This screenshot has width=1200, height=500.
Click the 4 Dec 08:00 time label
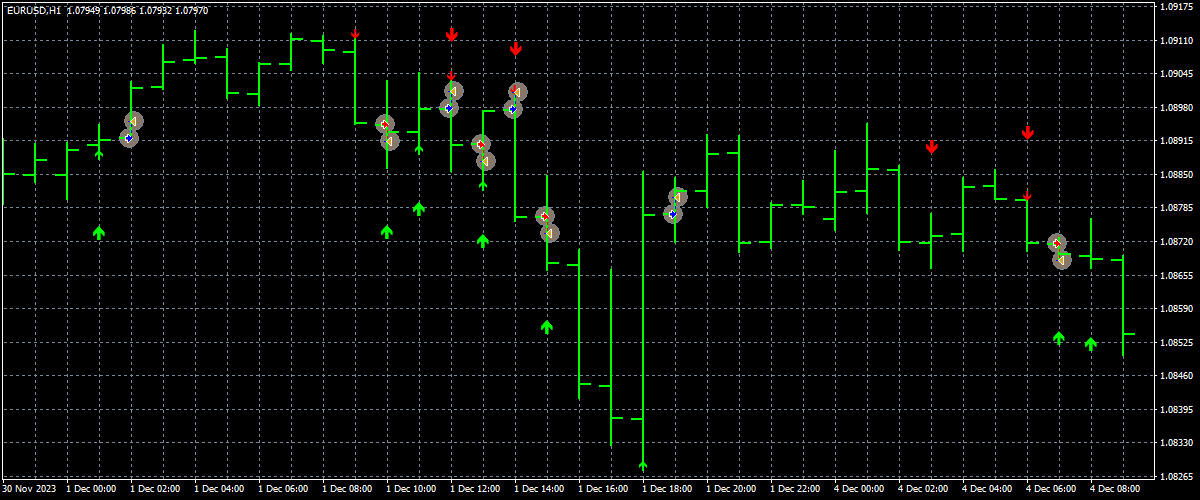pyautogui.click(x=1114, y=490)
